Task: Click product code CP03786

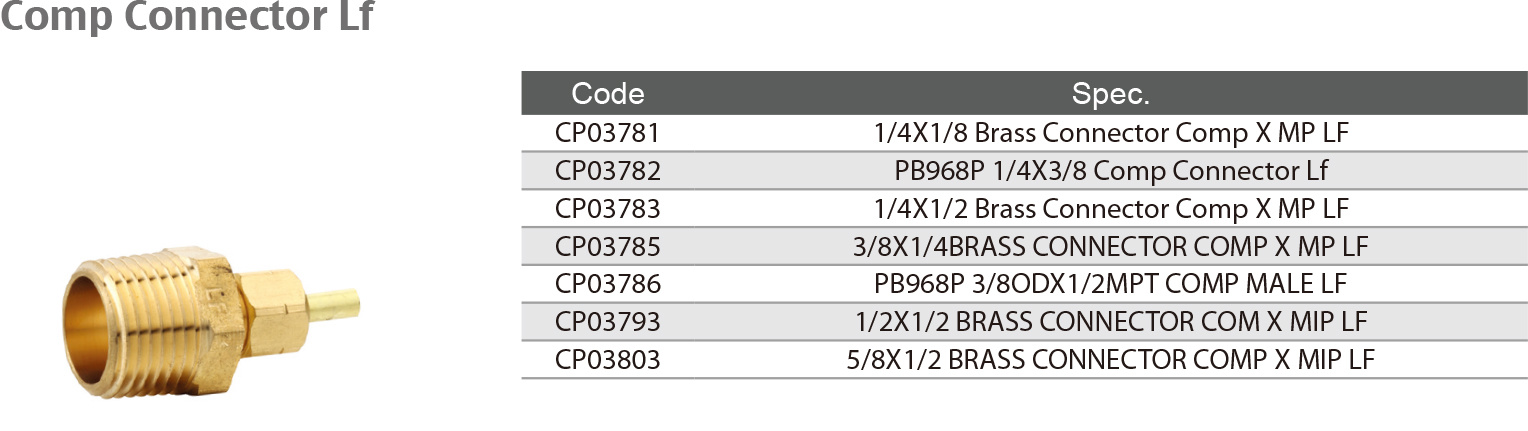Action: click(x=608, y=284)
